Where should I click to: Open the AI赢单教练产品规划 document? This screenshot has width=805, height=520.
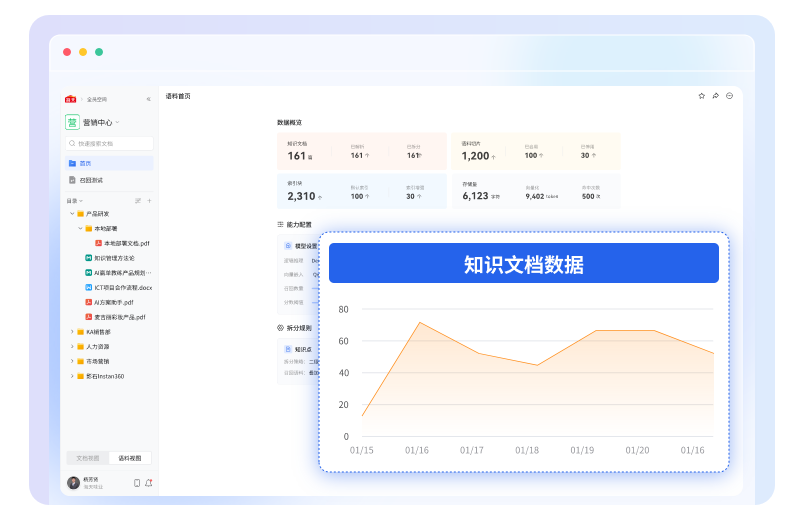118,273
